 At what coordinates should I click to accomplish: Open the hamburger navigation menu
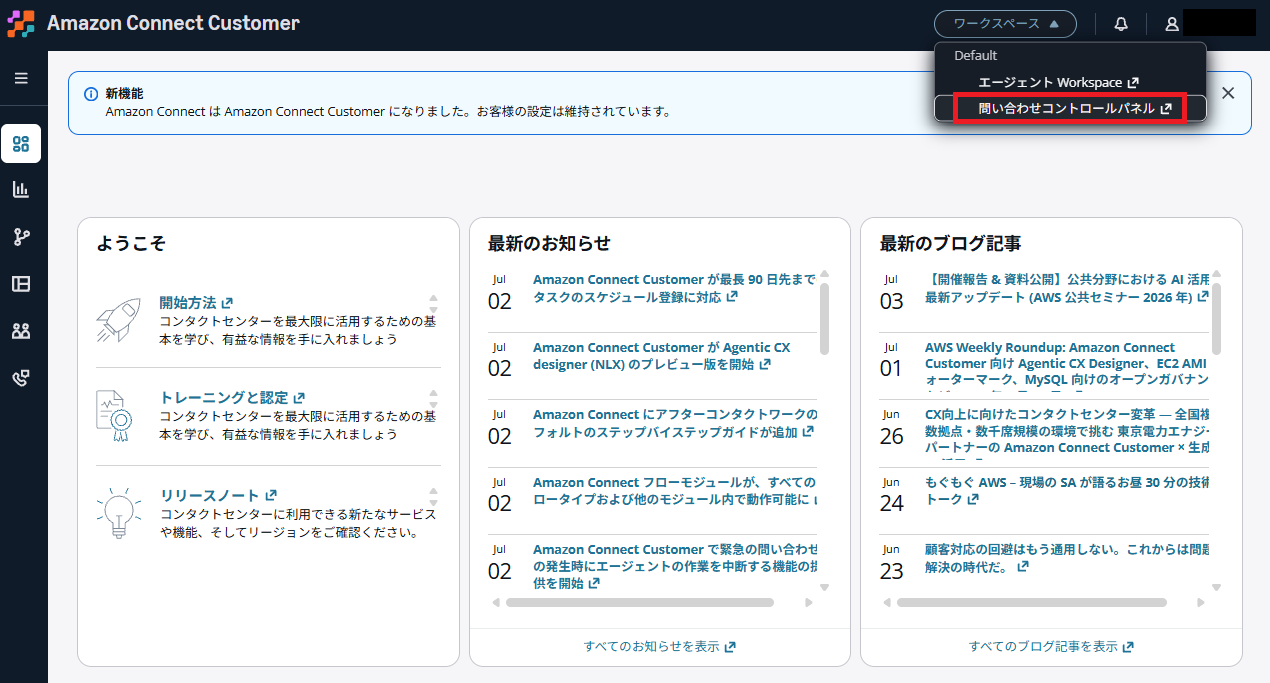(x=21, y=78)
